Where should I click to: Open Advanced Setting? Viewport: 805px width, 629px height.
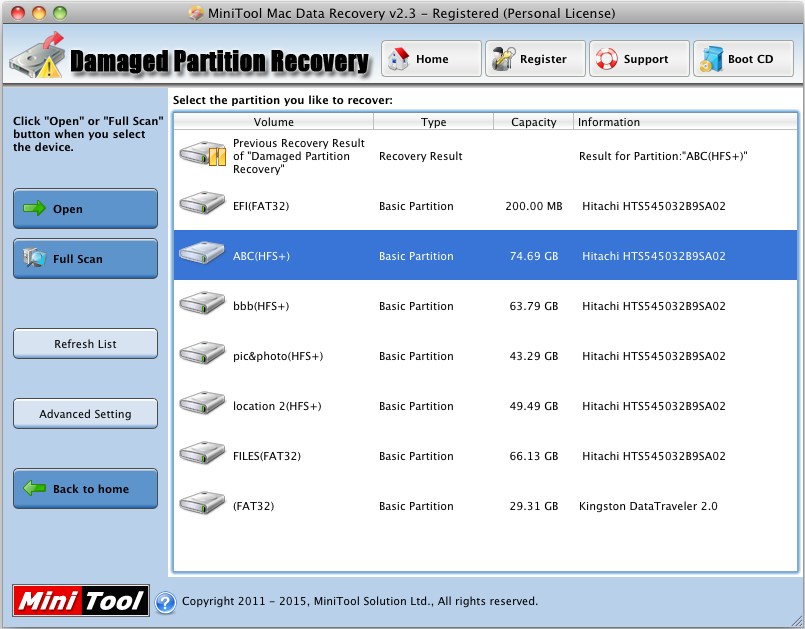click(x=85, y=413)
